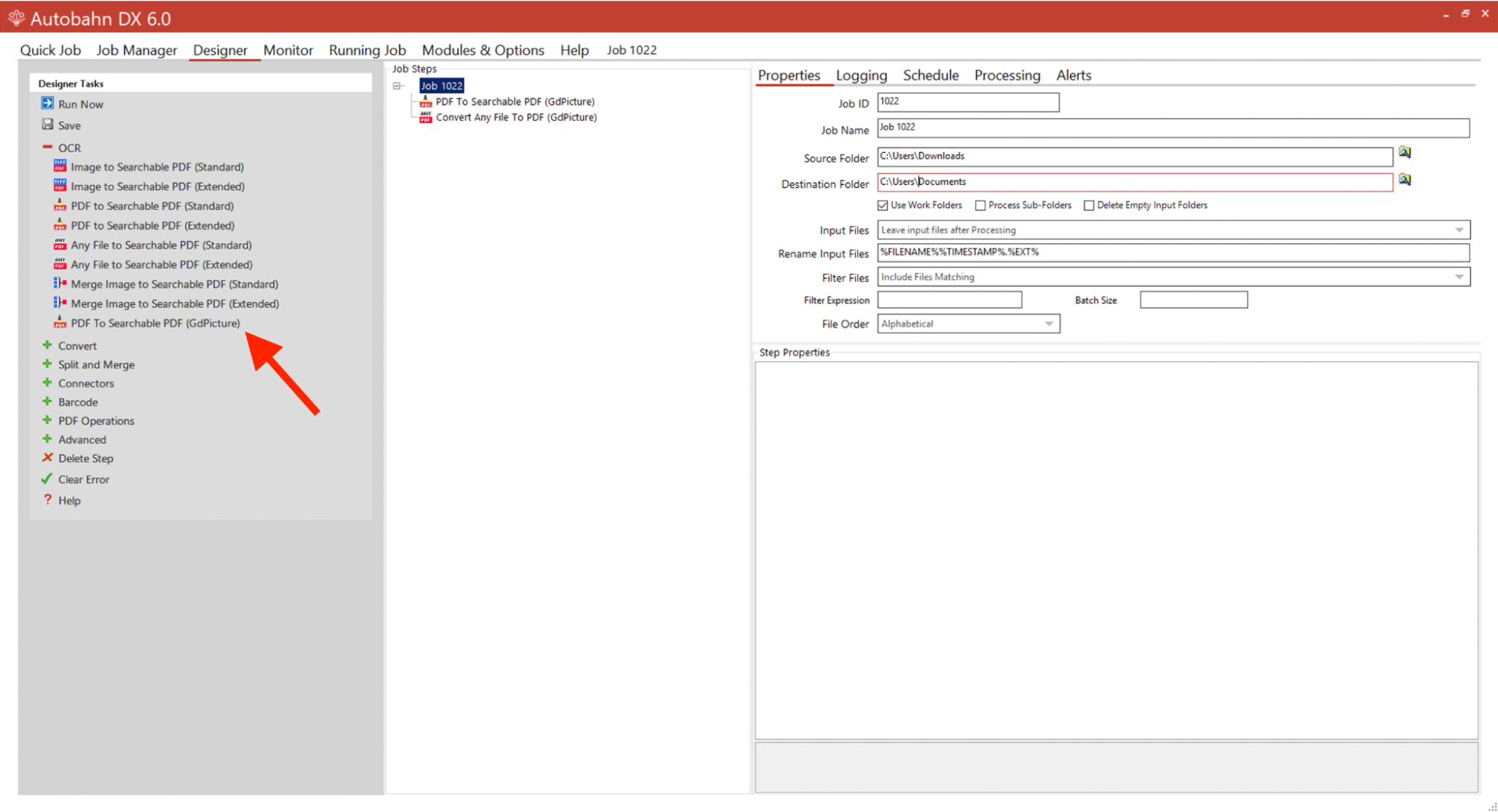This screenshot has height=812, width=1498.
Task: Collapse the OCR task group
Action: 47,147
